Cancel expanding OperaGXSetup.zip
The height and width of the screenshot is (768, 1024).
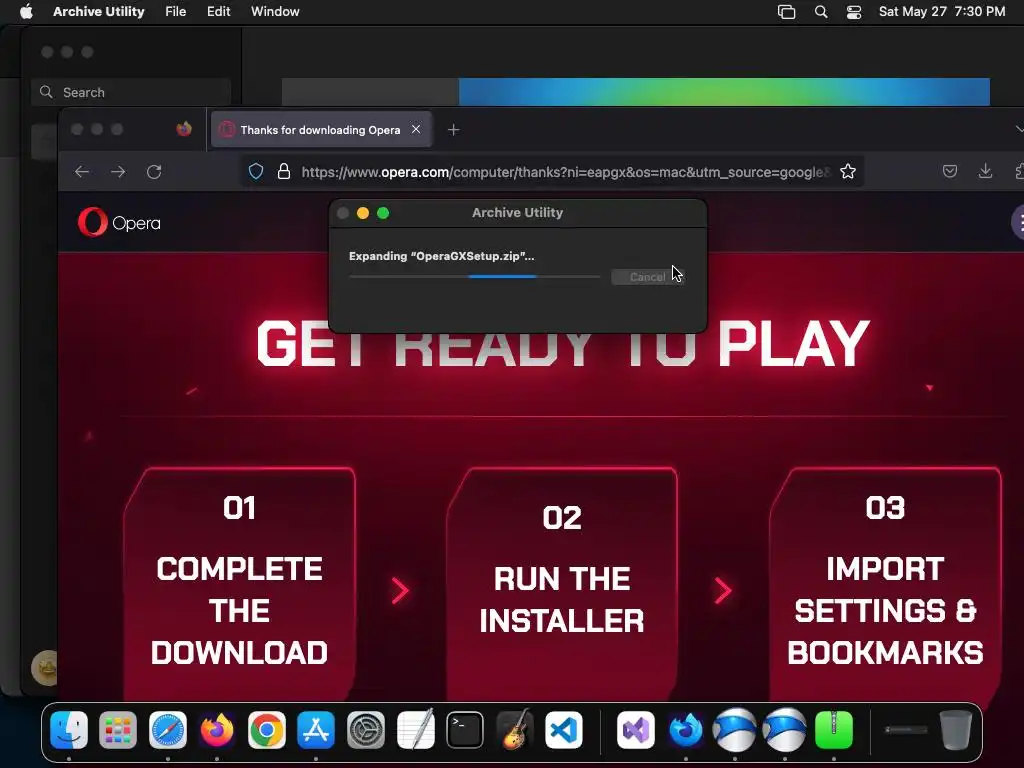(647, 277)
